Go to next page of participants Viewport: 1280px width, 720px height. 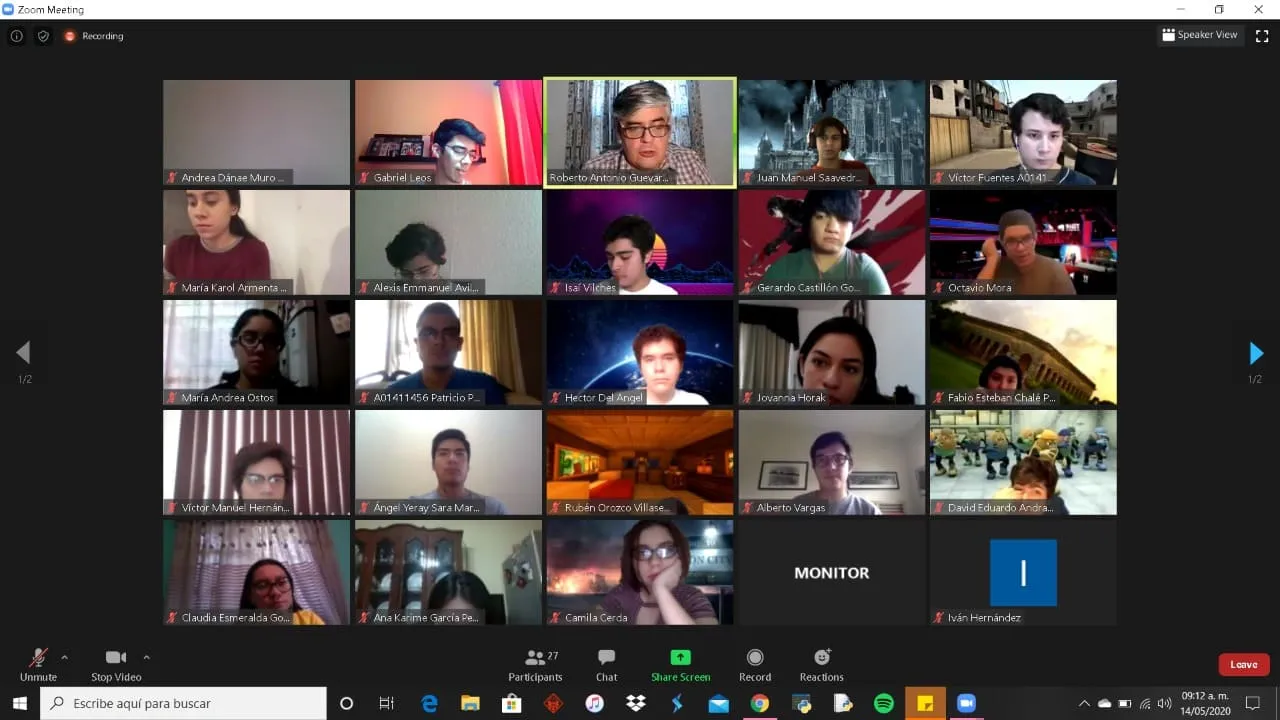pos(1256,353)
